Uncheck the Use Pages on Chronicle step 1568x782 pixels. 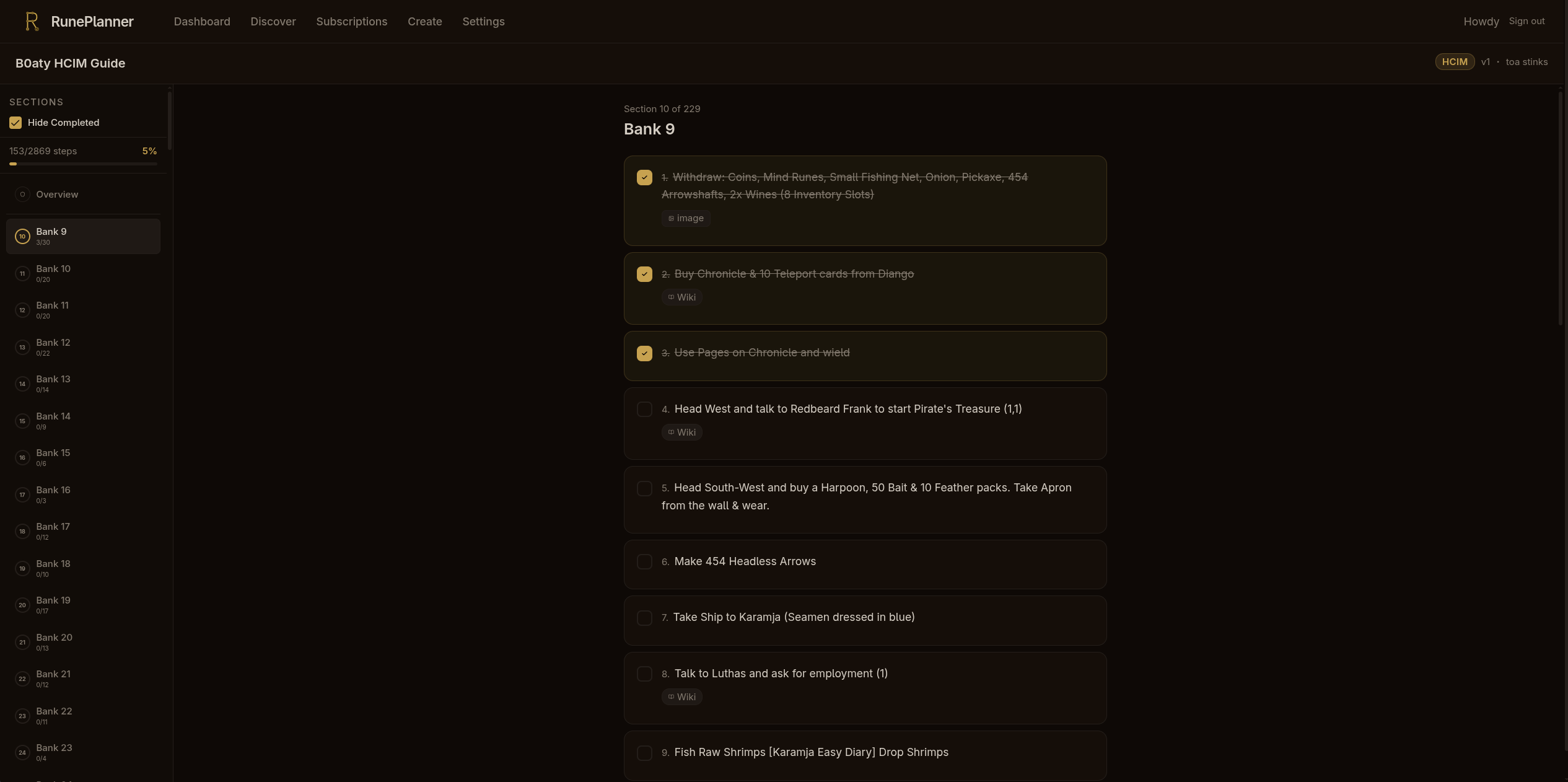coord(644,353)
